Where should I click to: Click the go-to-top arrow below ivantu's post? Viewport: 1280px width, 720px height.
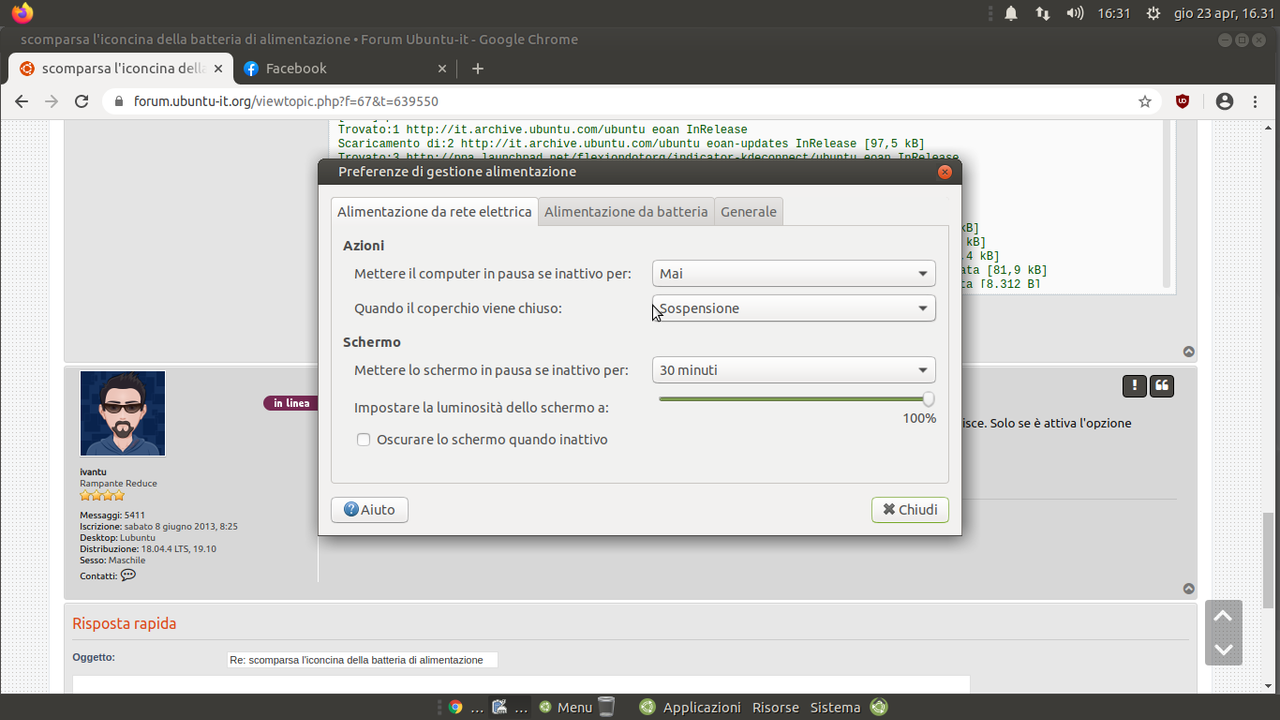(x=1189, y=589)
